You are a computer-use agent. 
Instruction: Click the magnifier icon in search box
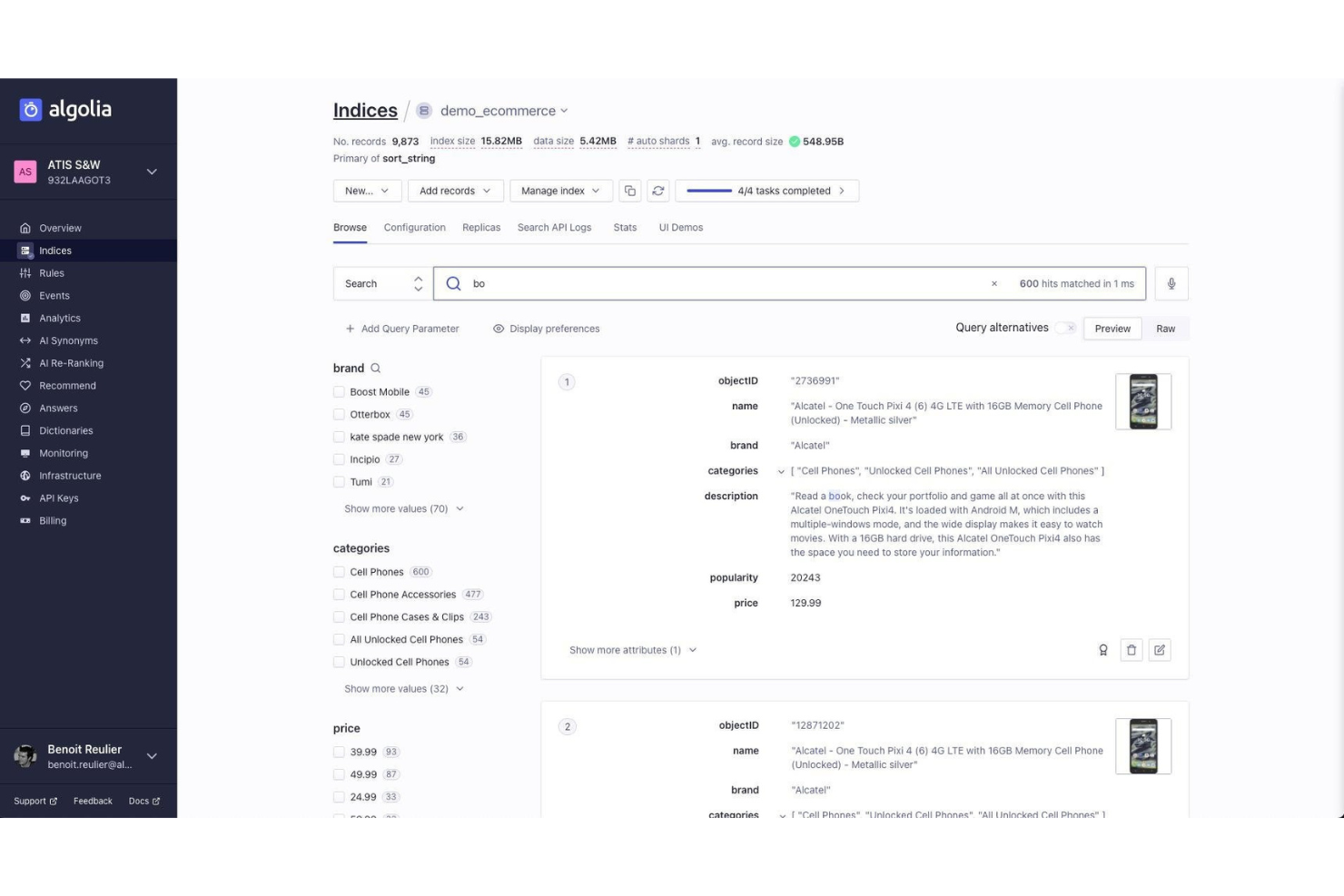coord(453,283)
